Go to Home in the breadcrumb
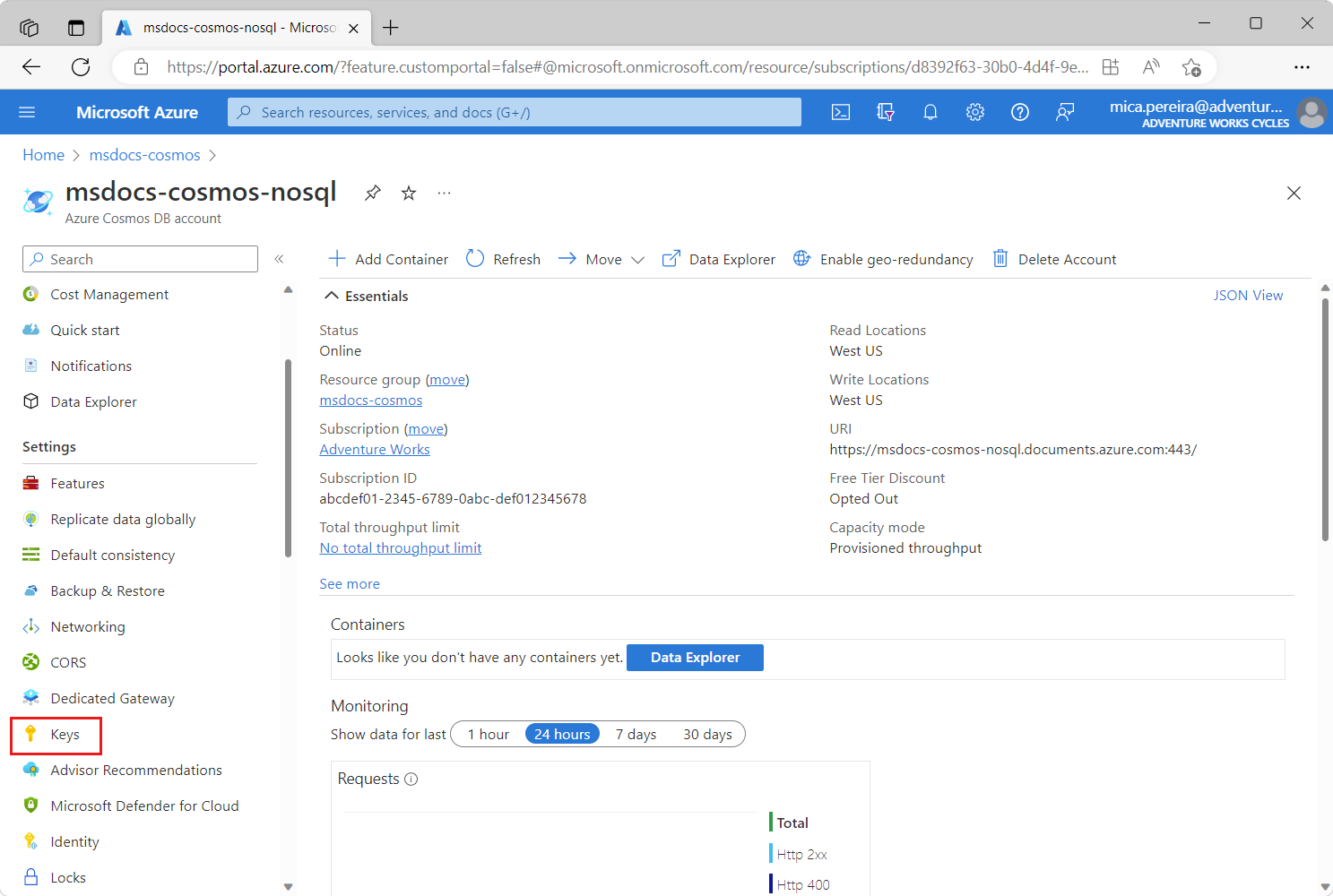 [43, 155]
